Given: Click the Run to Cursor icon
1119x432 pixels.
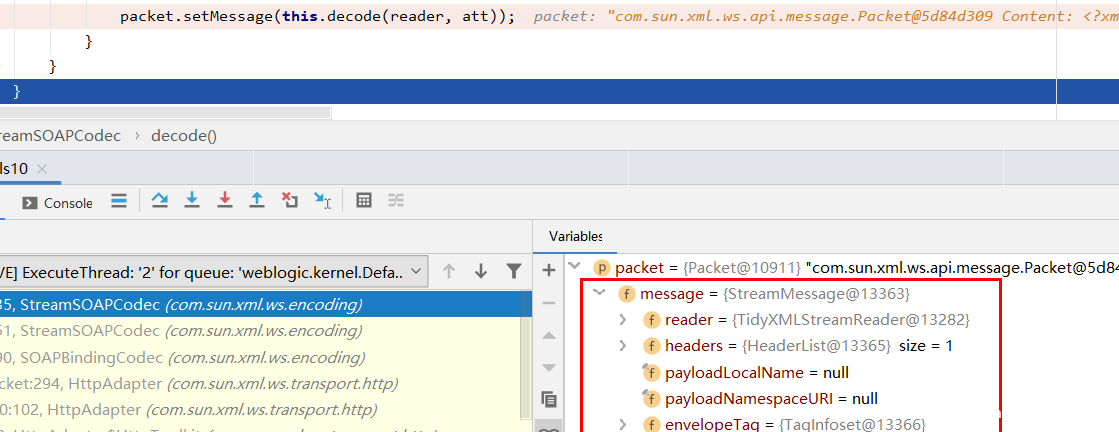Looking at the screenshot, I should (x=322, y=200).
